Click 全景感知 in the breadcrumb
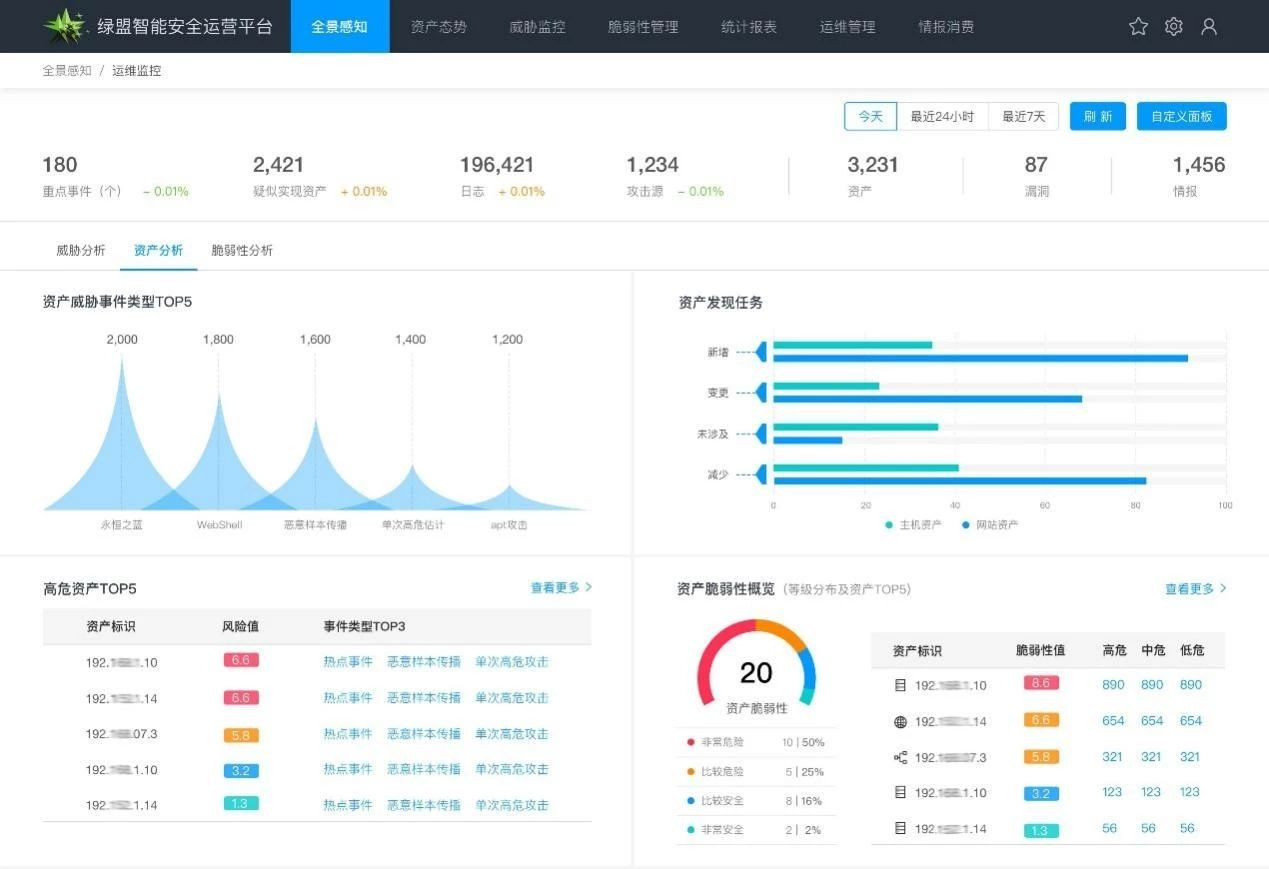1269x869 pixels. click(x=67, y=71)
